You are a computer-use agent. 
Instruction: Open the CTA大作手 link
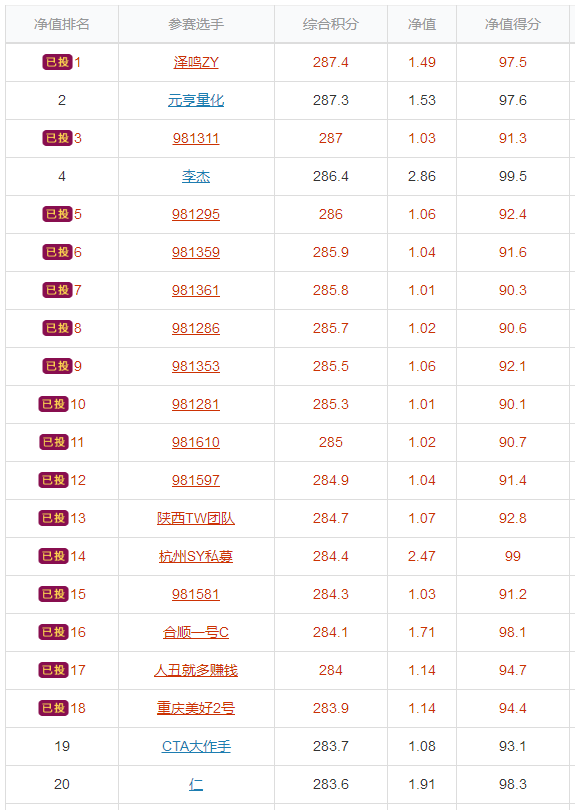pyautogui.click(x=196, y=746)
